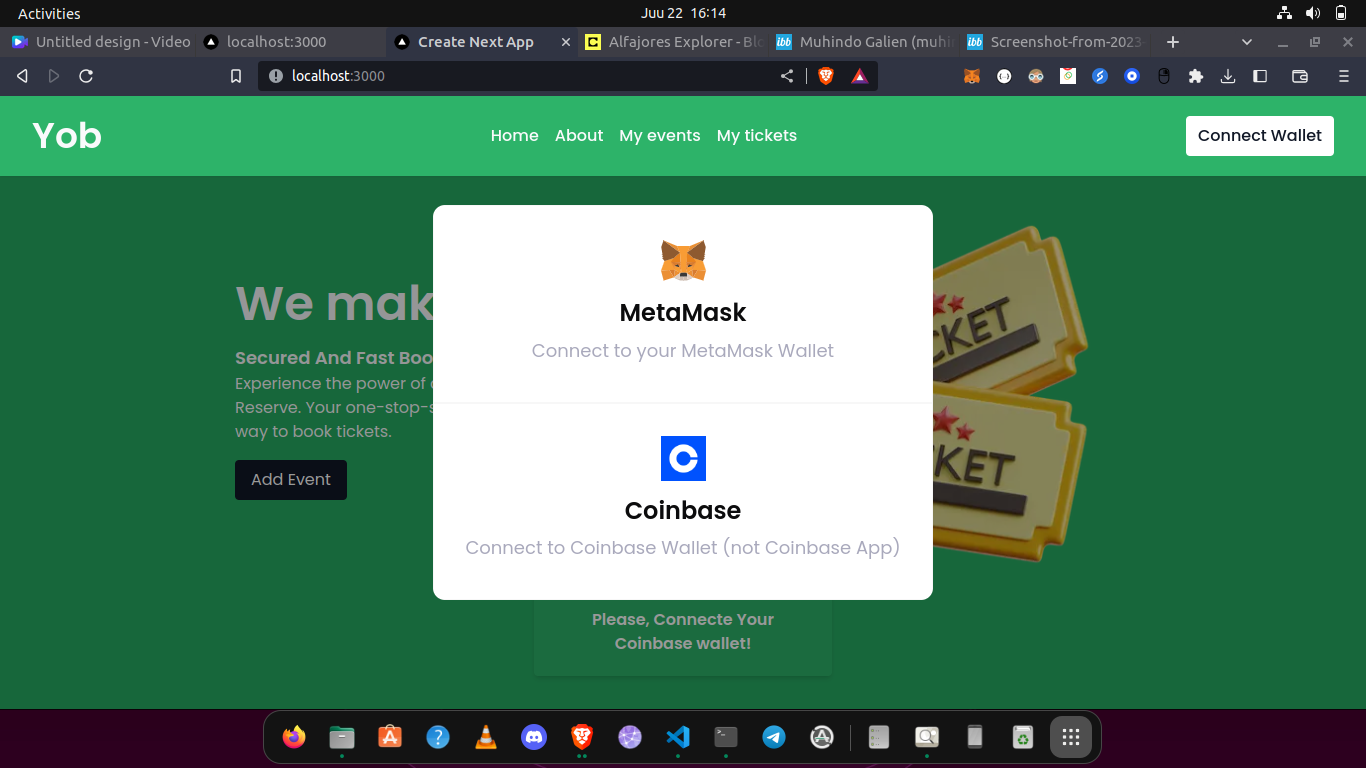Open the network status icon in top bar
This screenshot has width=1366, height=768.
(x=1285, y=13)
